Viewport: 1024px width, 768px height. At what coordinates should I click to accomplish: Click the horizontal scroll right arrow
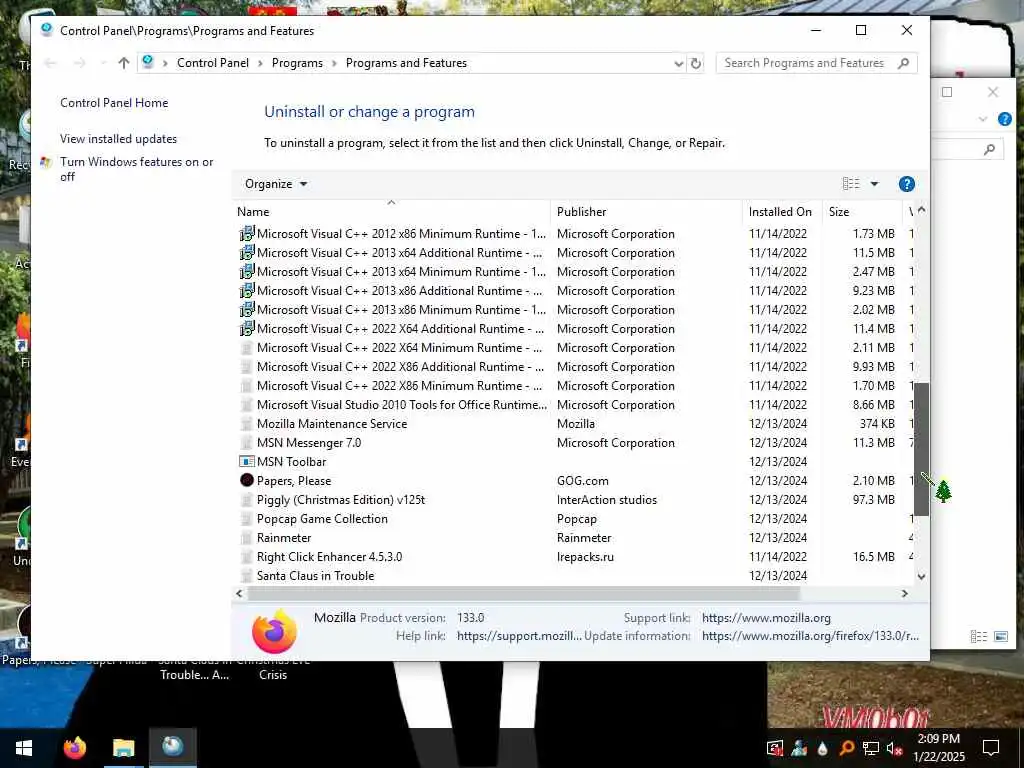[x=905, y=594]
